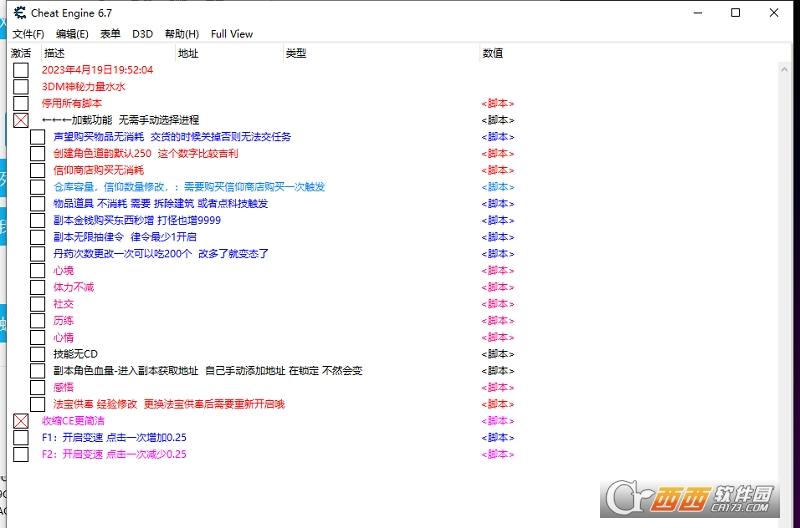The height and width of the screenshot is (528, 800).
Task: Select the 2023年4月19日19:52:04 description text
Action: click(x=97, y=70)
